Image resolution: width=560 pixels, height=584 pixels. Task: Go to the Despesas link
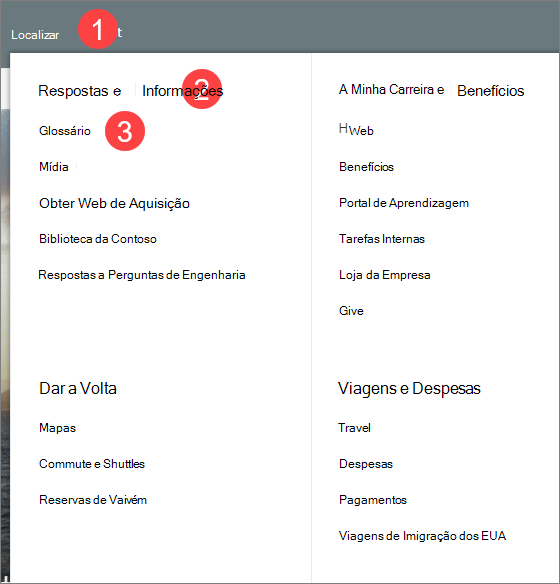click(x=366, y=464)
